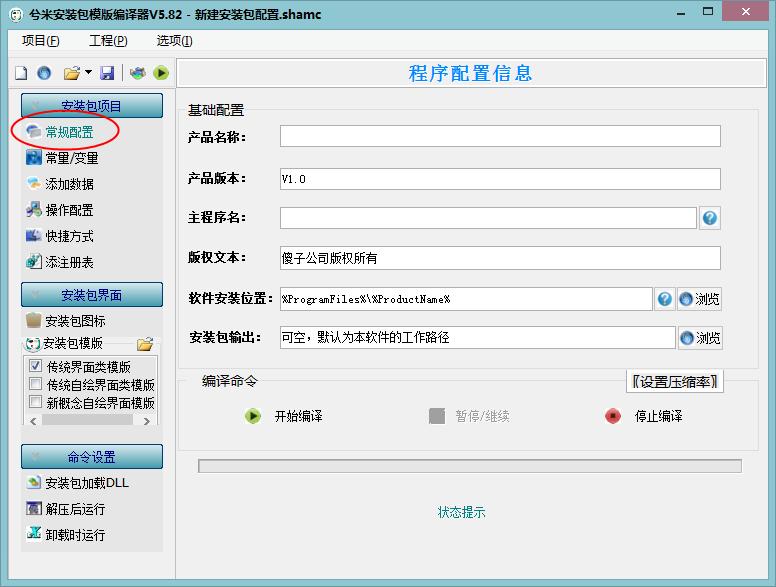Click the green play compile toolbar icon

point(161,73)
